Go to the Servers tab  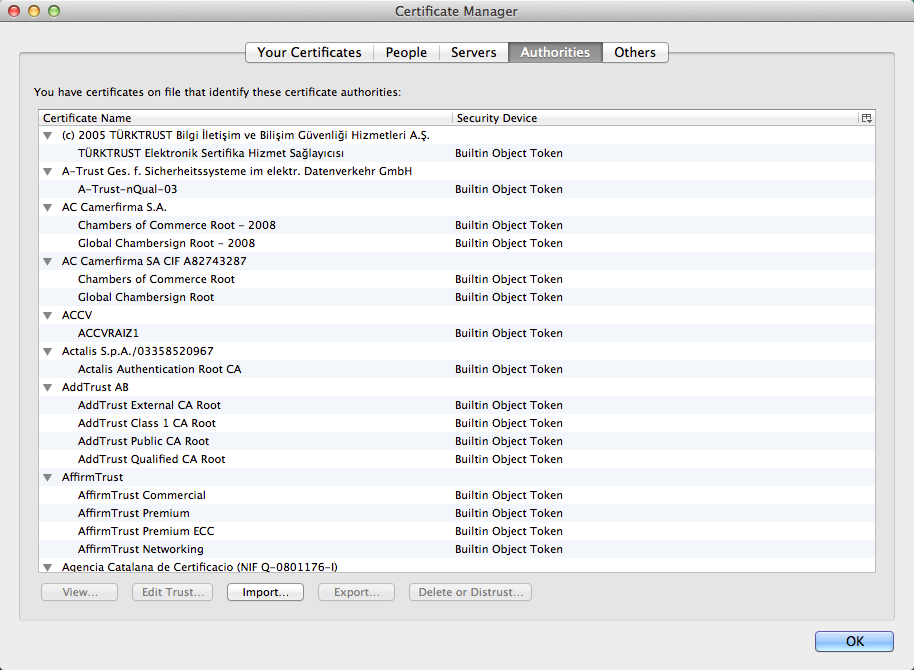[x=473, y=52]
